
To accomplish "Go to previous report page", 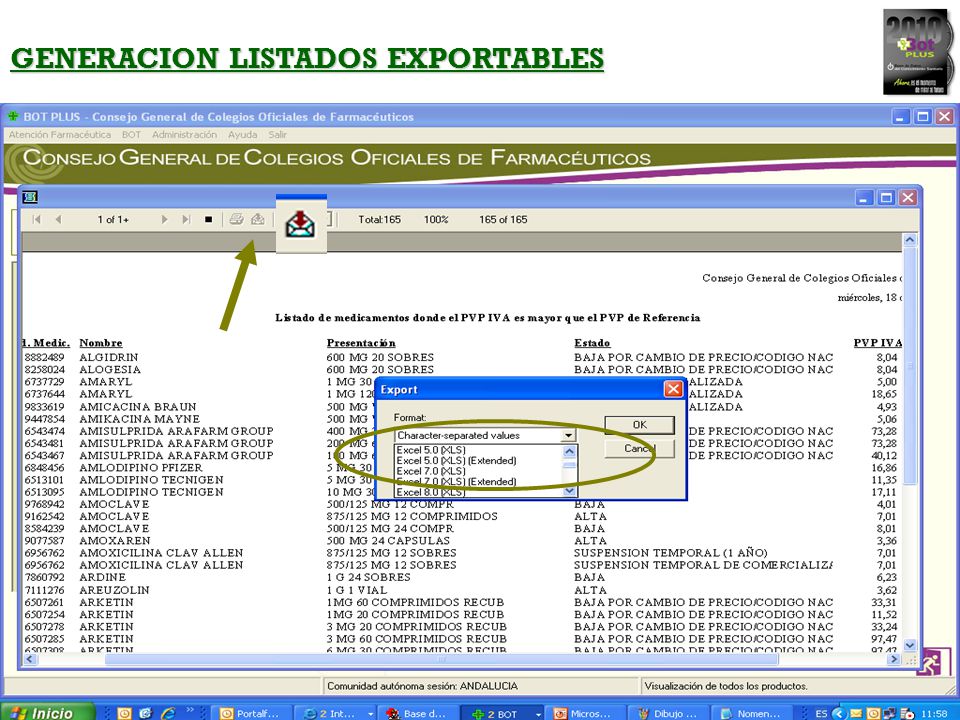I will click(58, 219).
